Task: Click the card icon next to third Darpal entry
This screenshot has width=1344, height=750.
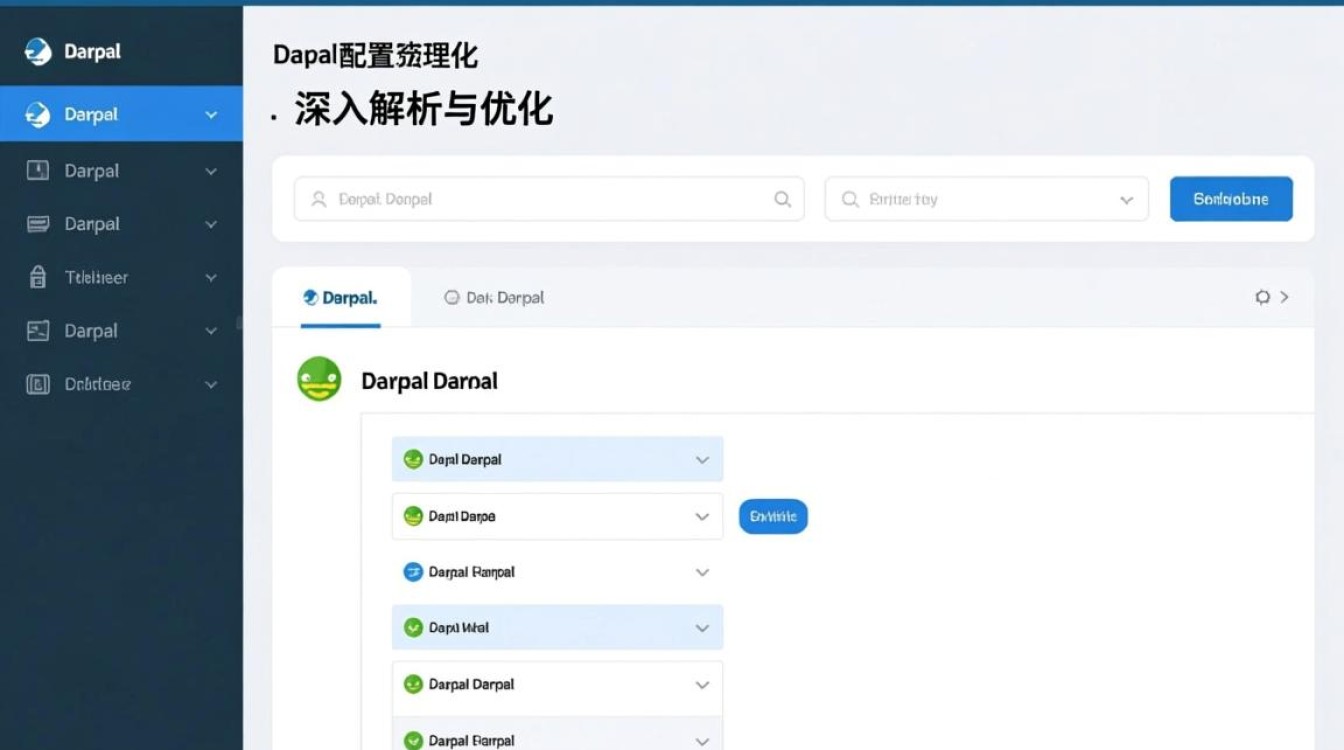Action: pos(36,223)
